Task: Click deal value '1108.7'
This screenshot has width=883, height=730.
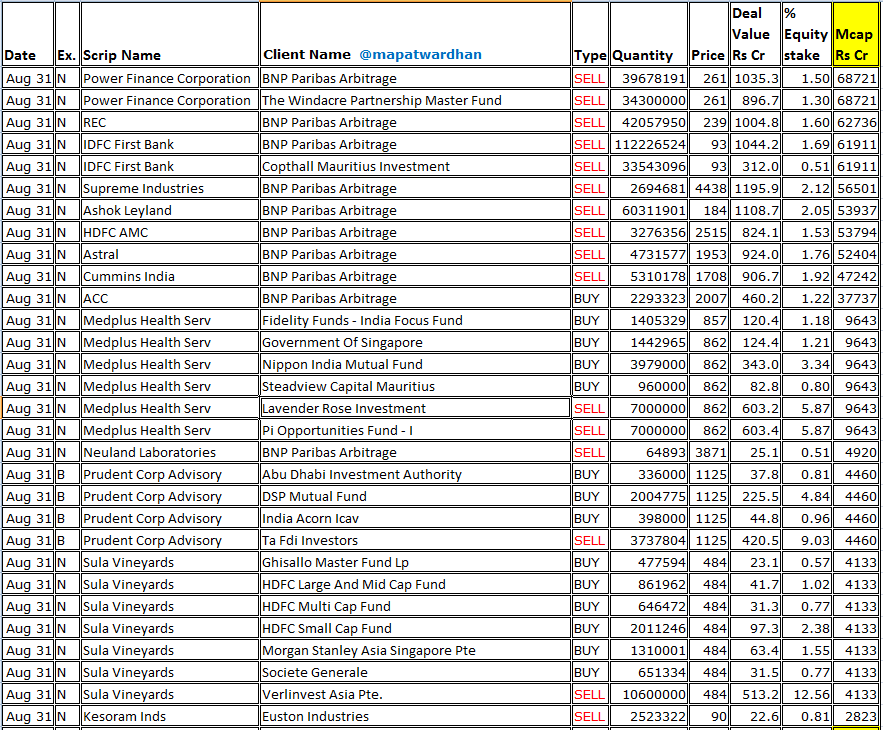Action: [x=756, y=210]
